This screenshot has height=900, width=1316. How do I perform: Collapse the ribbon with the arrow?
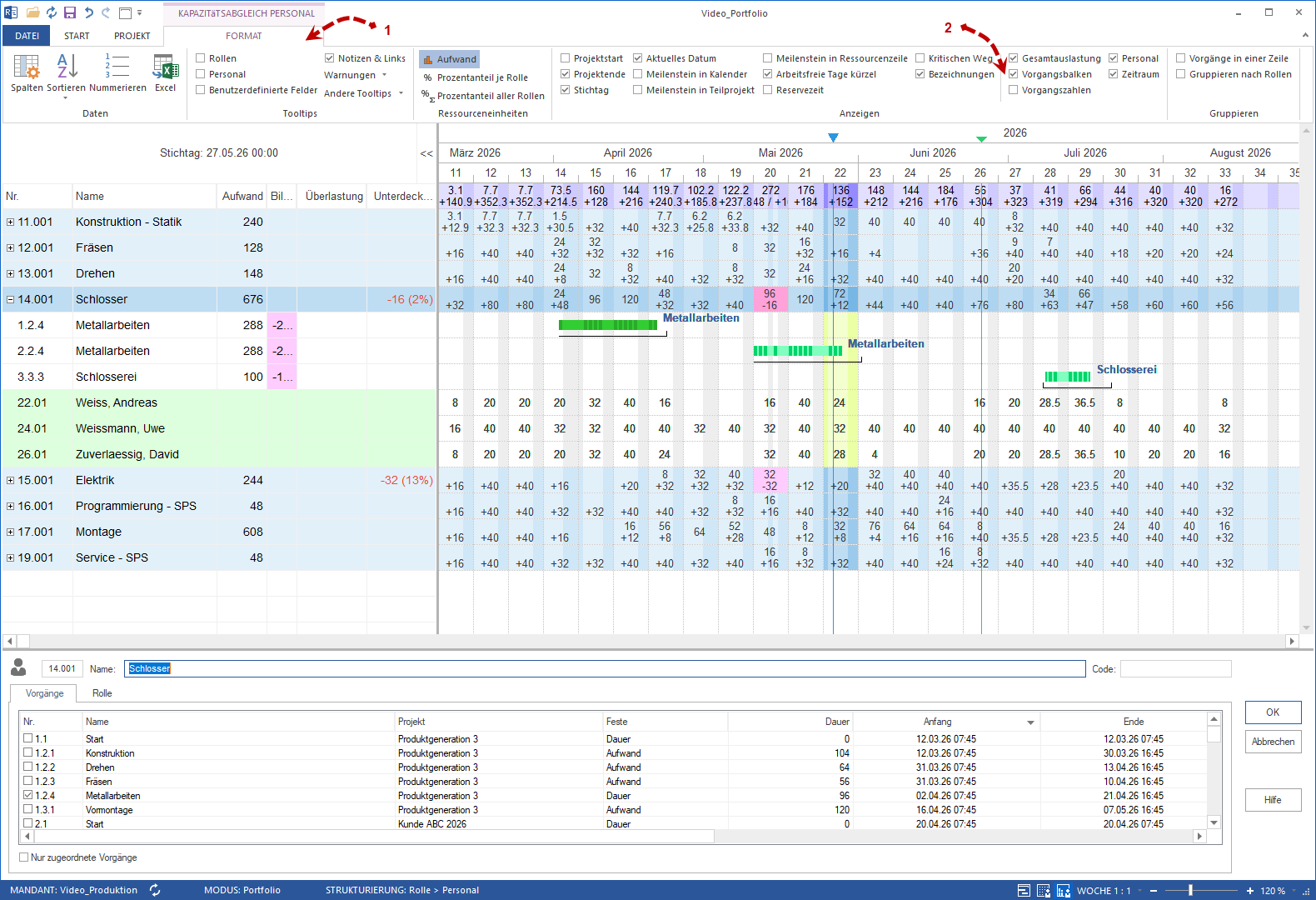pyautogui.click(x=1305, y=35)
